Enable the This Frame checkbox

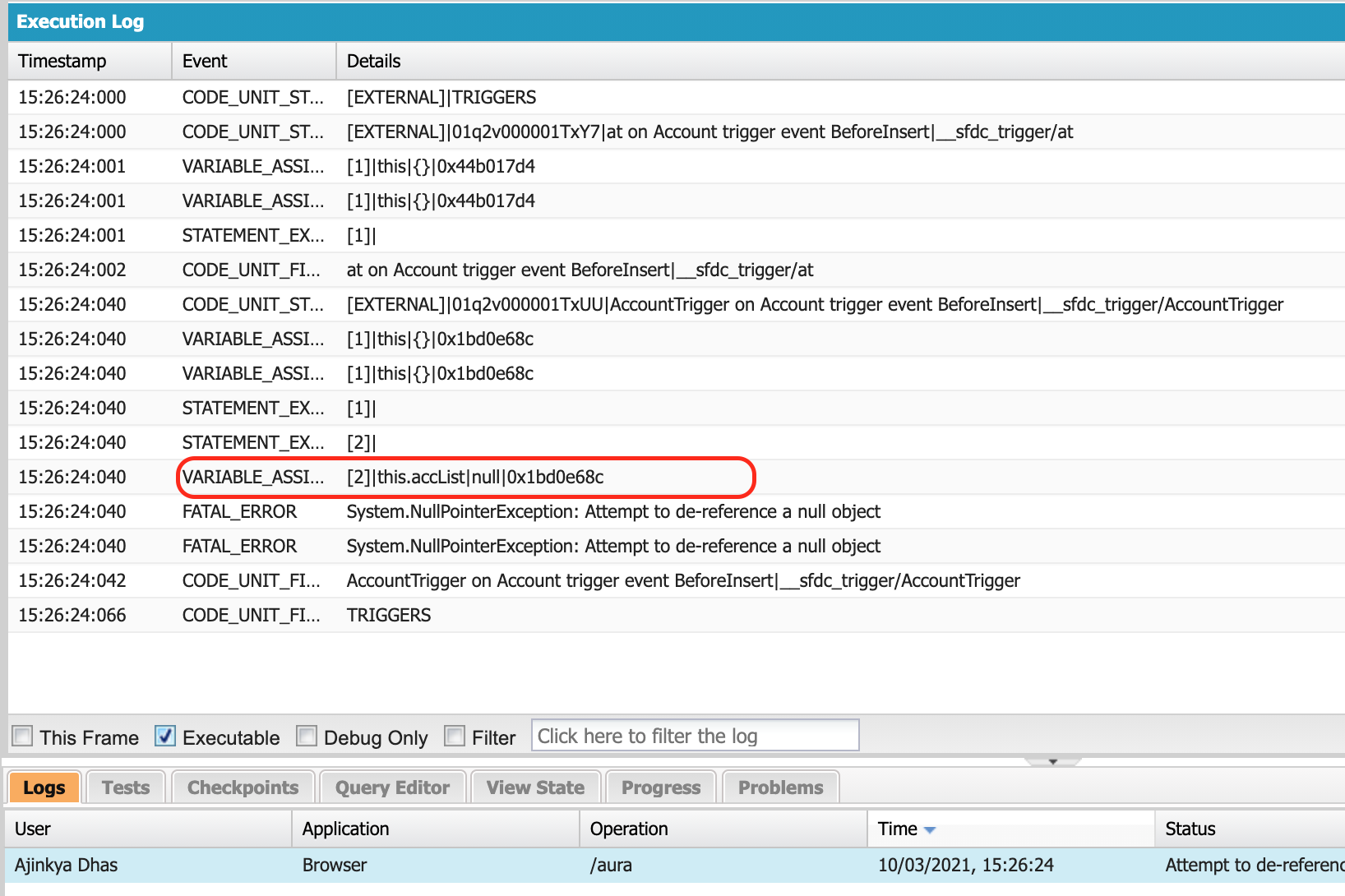point(22,736)
